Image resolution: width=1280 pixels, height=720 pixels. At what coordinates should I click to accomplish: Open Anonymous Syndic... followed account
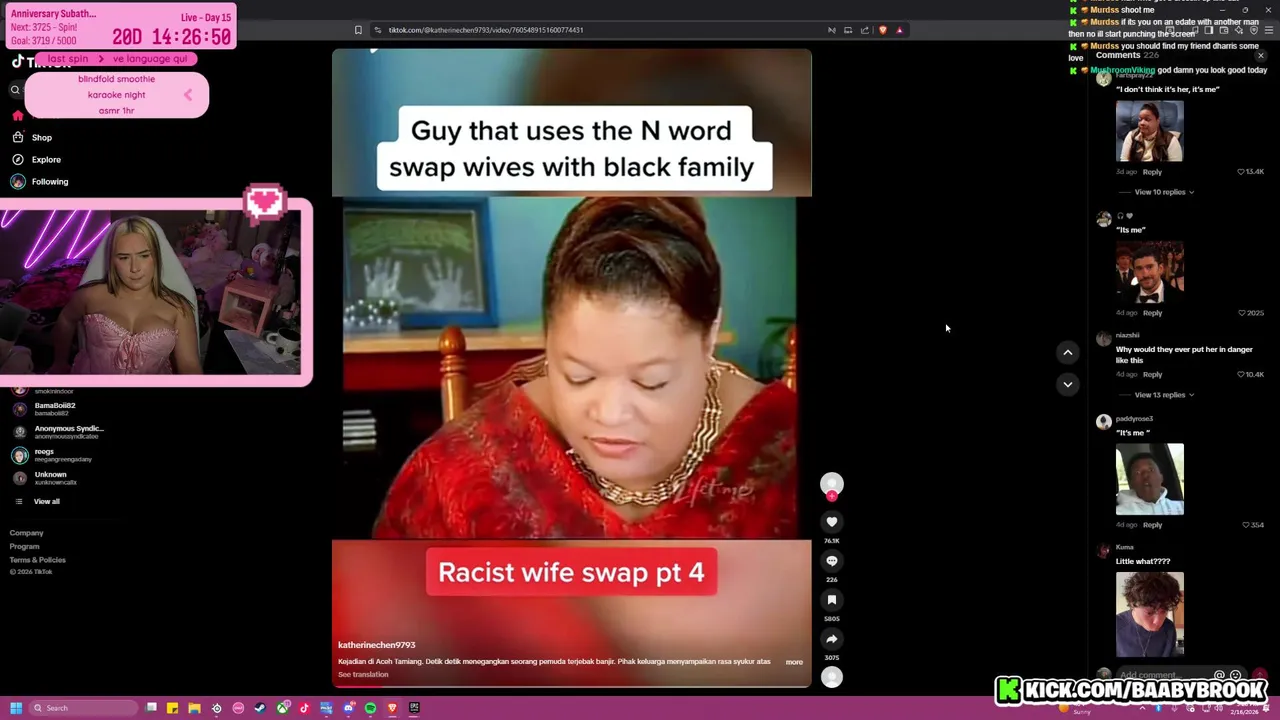point(58,432)
